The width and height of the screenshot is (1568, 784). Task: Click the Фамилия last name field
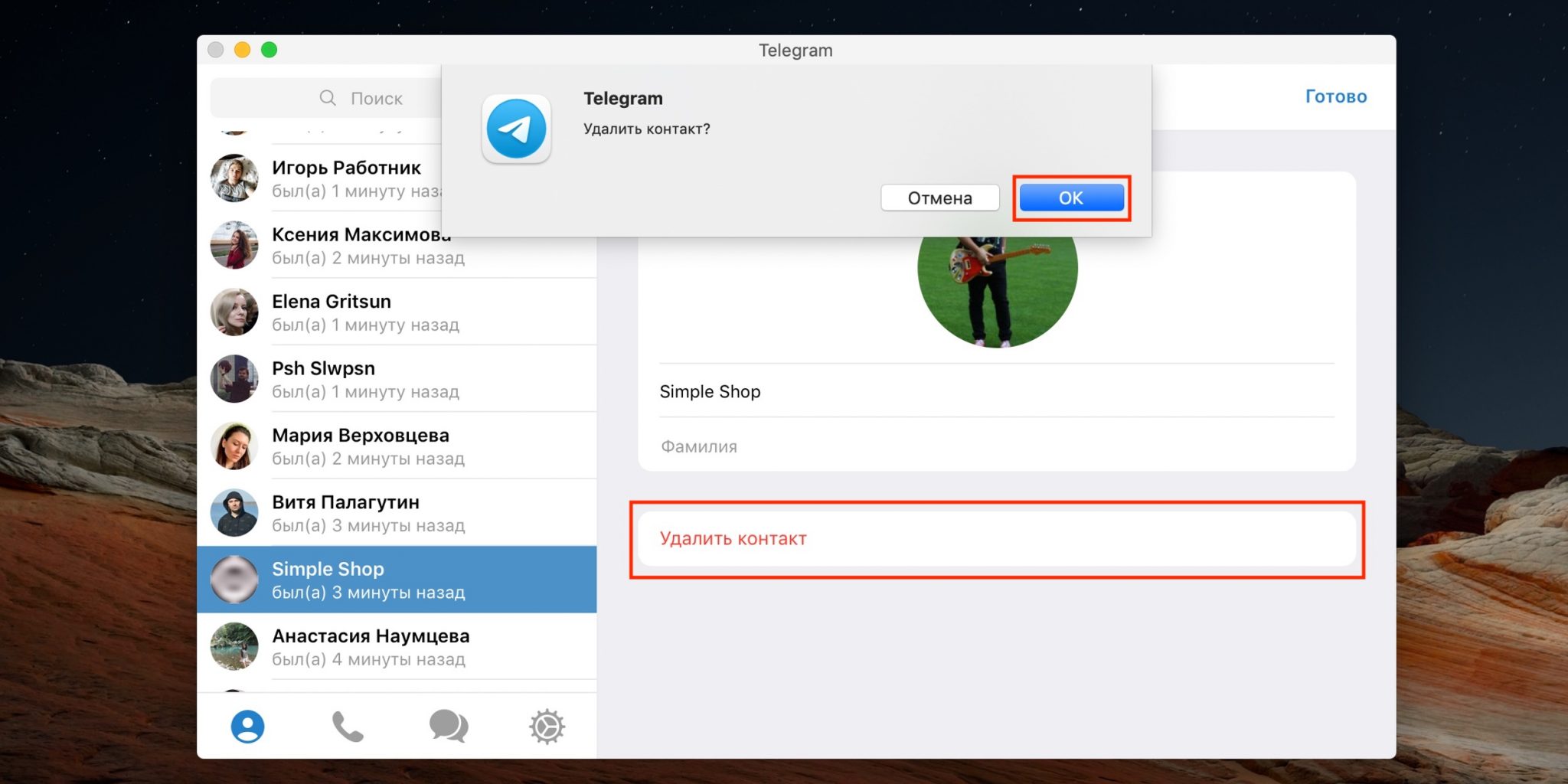tap(995, 446)
